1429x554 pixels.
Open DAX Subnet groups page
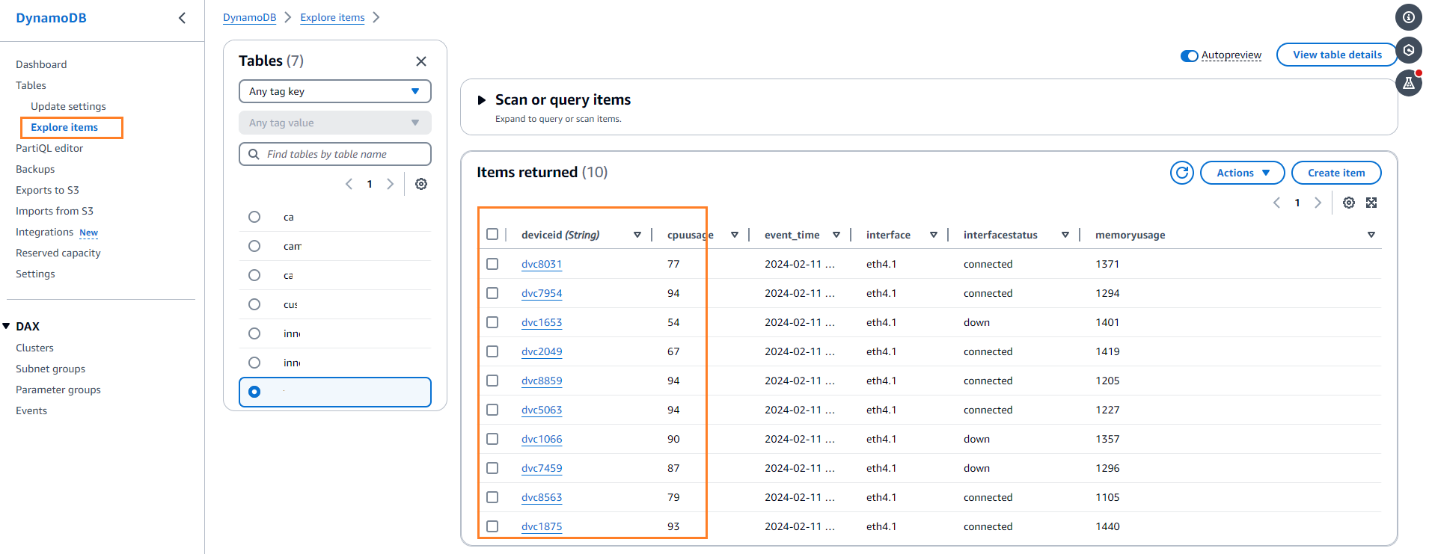[51, 369]
